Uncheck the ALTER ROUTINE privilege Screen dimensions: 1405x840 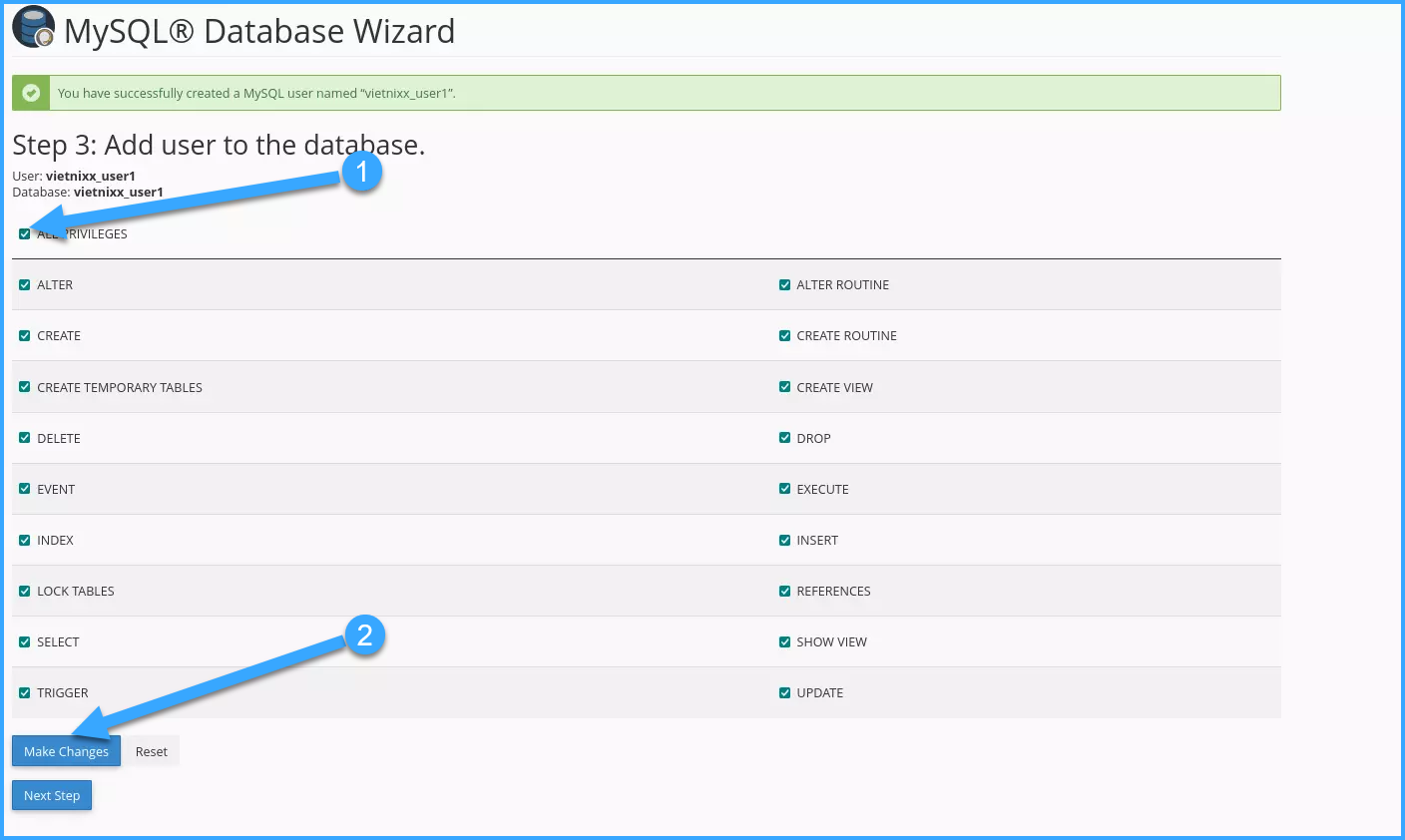[785, 285]
